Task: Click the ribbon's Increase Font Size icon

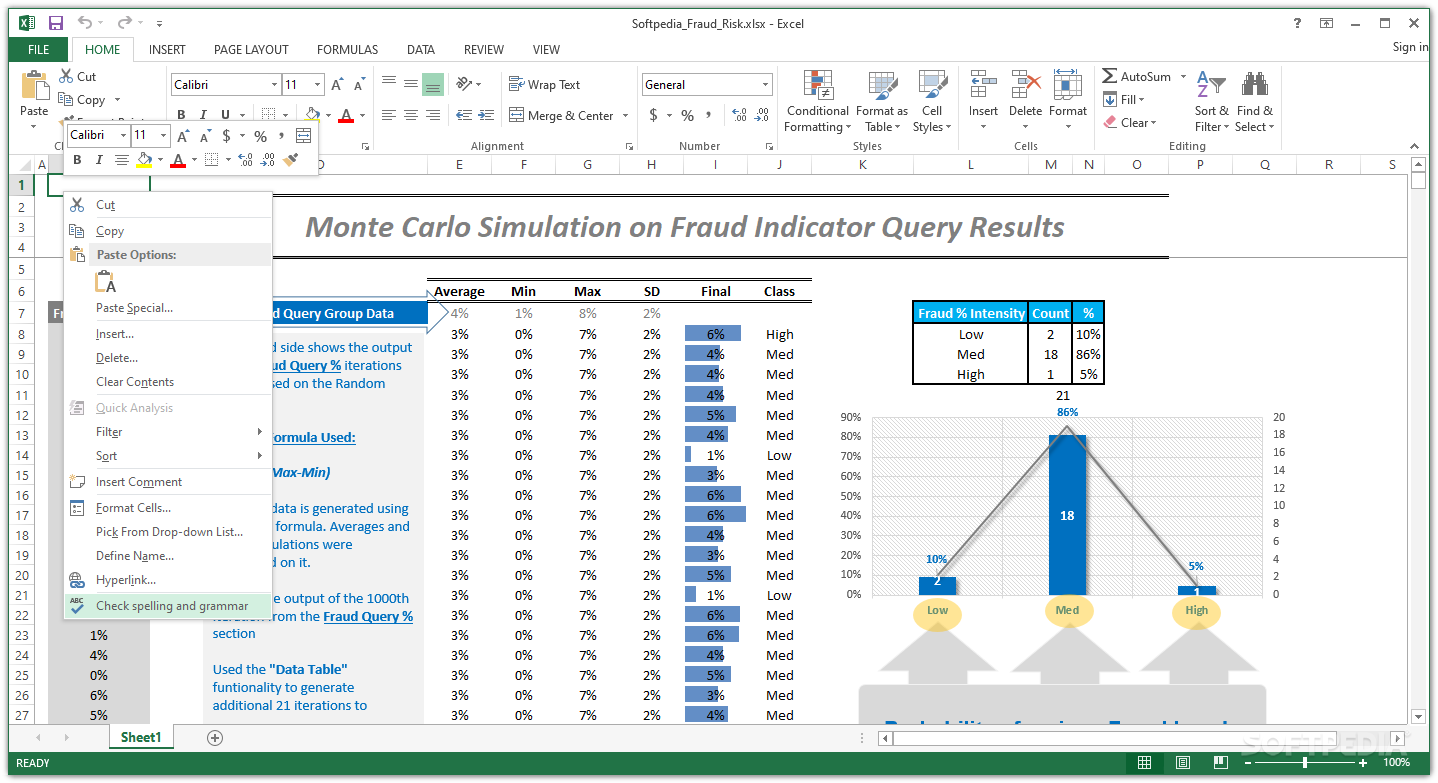Action: [337, 85]
